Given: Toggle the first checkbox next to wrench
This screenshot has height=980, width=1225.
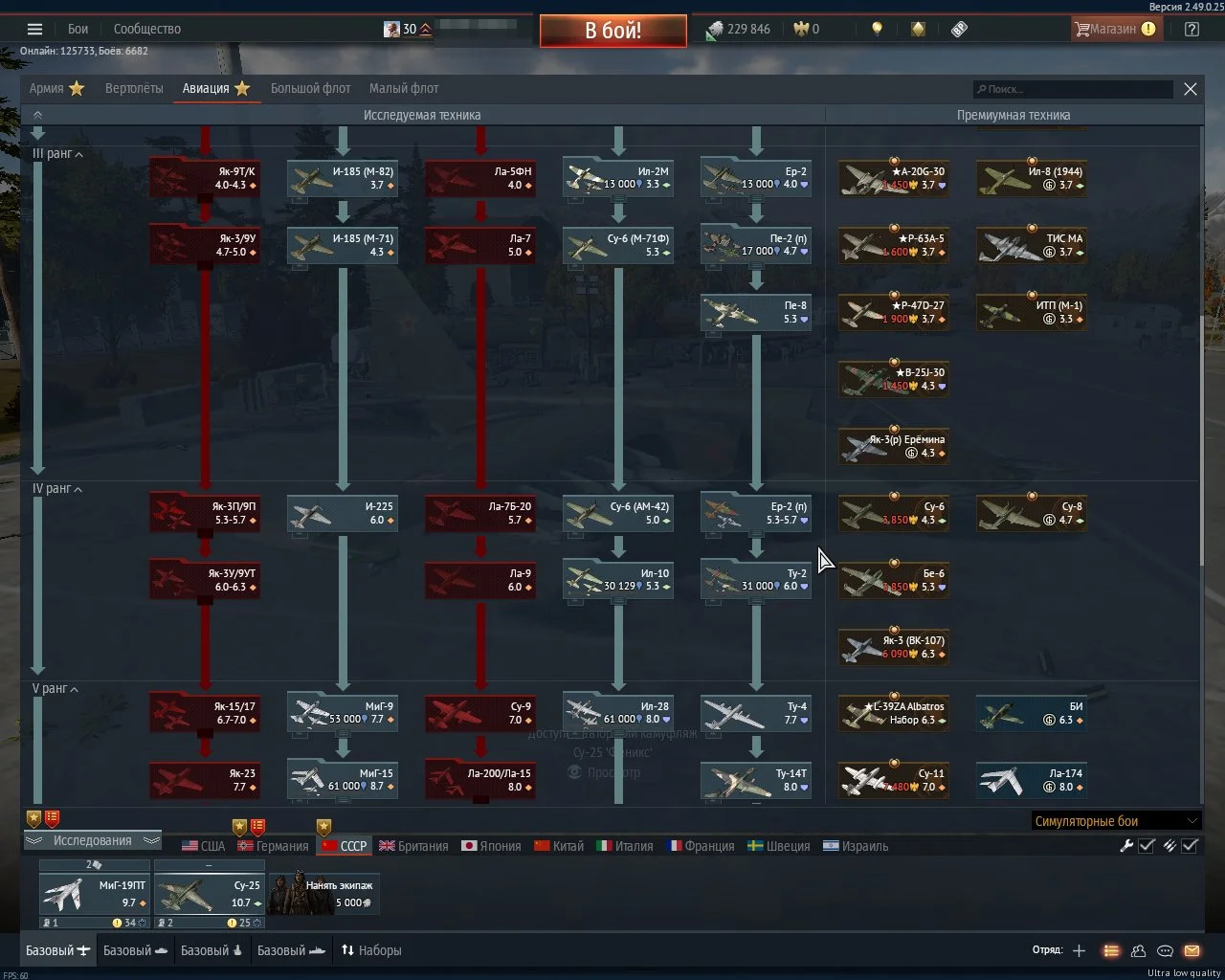Looking at the screenshot, I should [x=1147, y=846].
